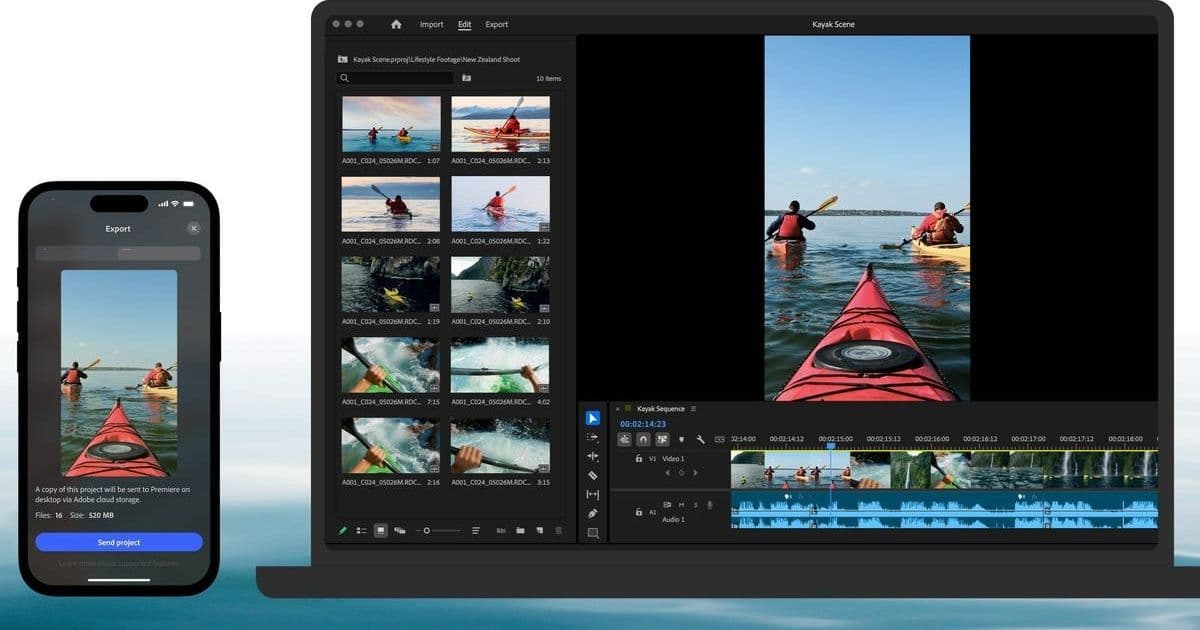The image size is (1200, 630).
Task: Click the add marker icon above the timeline
Action: coord(681,439)
